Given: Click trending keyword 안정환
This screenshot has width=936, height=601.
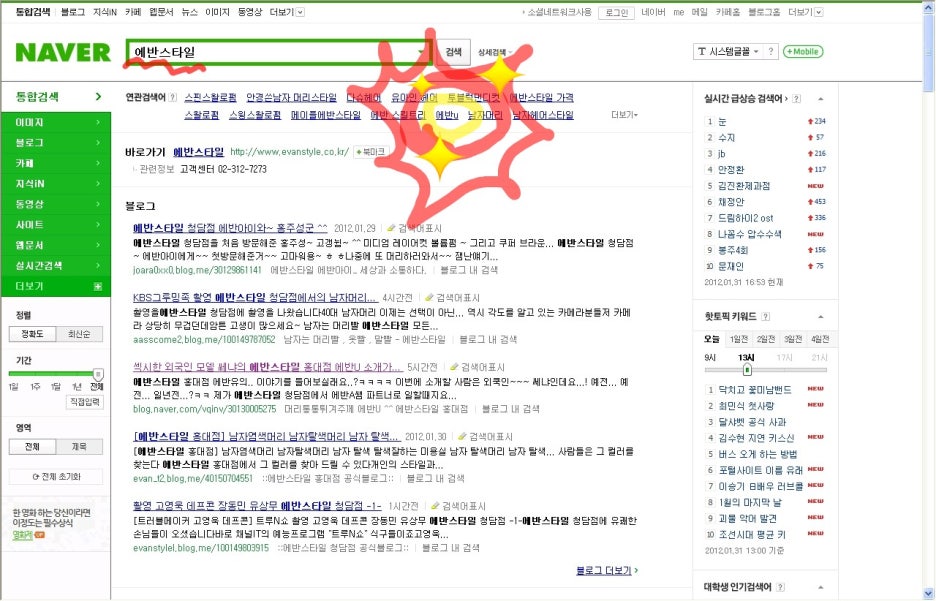Looking at the screenshot, I should point(731,170).
